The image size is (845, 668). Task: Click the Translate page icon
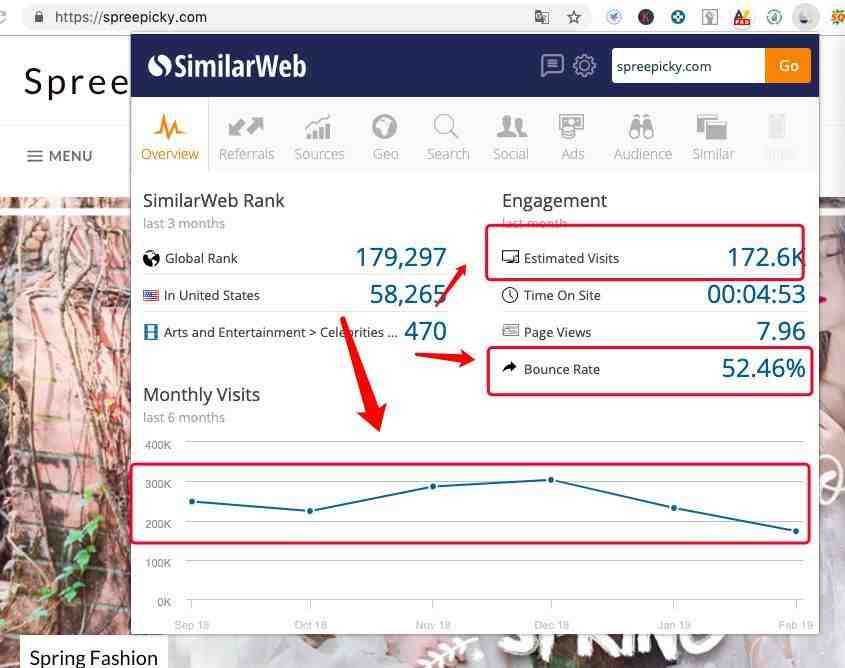pyautogui.click(x=542, y=17)
